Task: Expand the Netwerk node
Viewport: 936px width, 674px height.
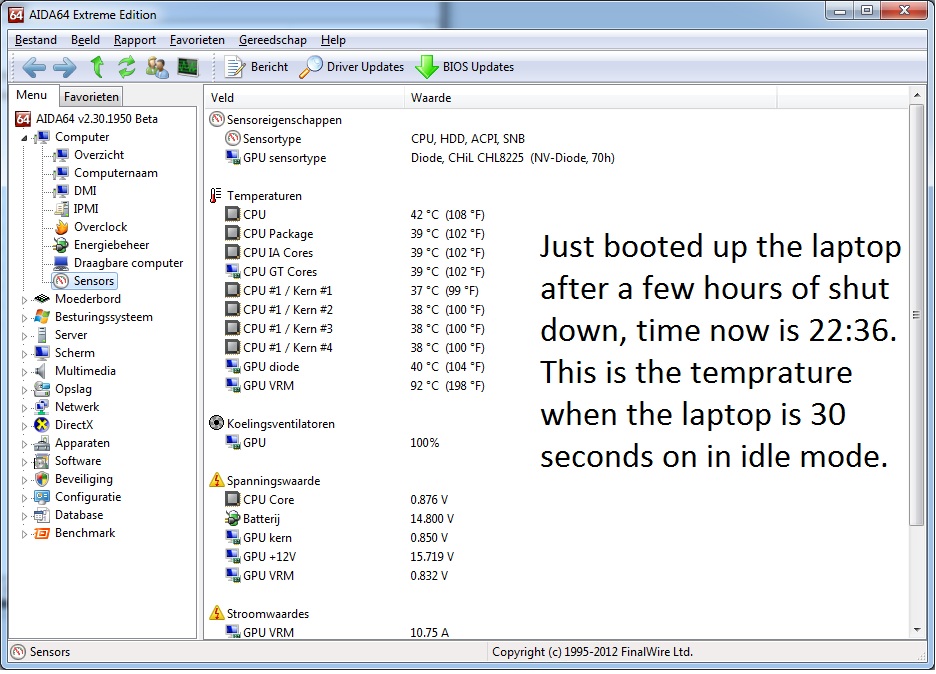Action: (x=24, y=408)
